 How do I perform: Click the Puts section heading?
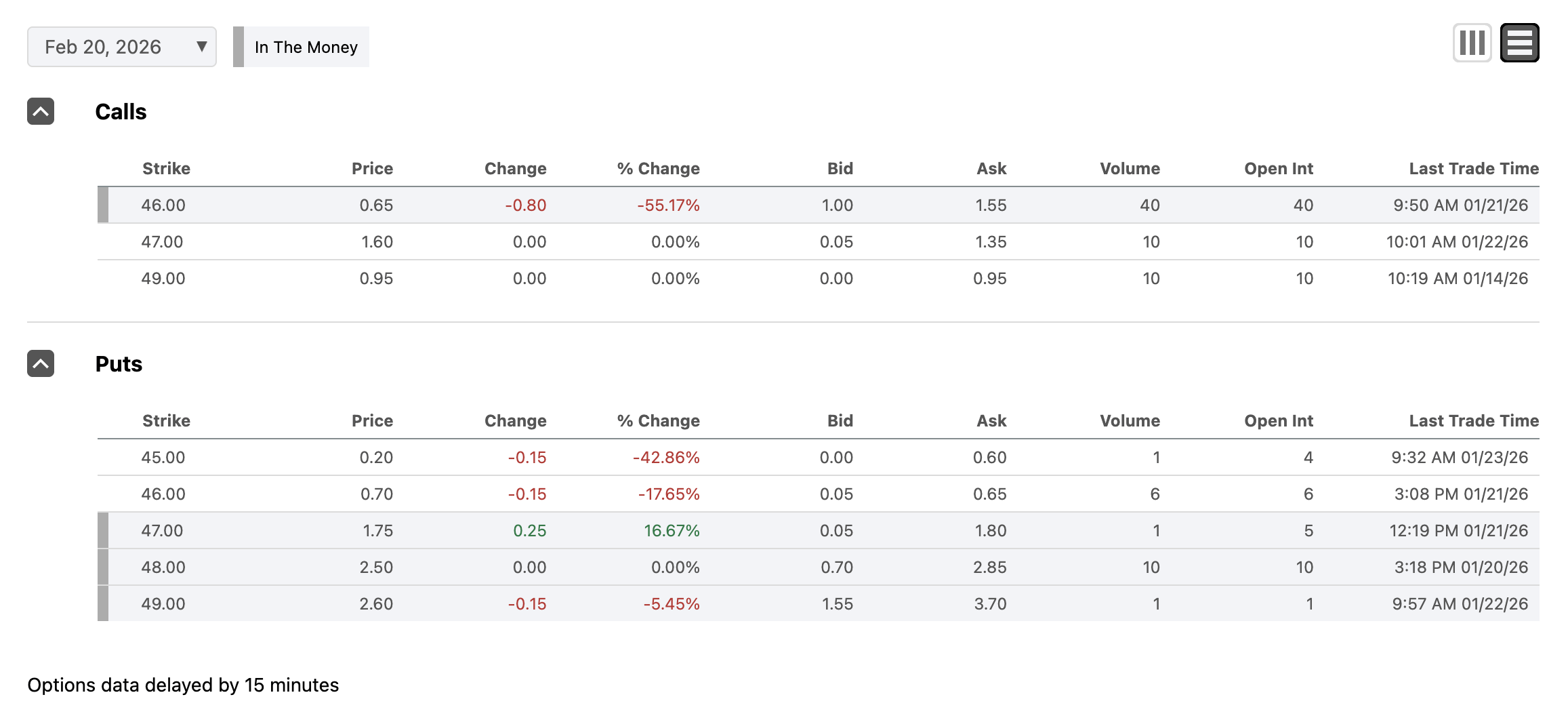pyautogui.click(x=119, y=364)
